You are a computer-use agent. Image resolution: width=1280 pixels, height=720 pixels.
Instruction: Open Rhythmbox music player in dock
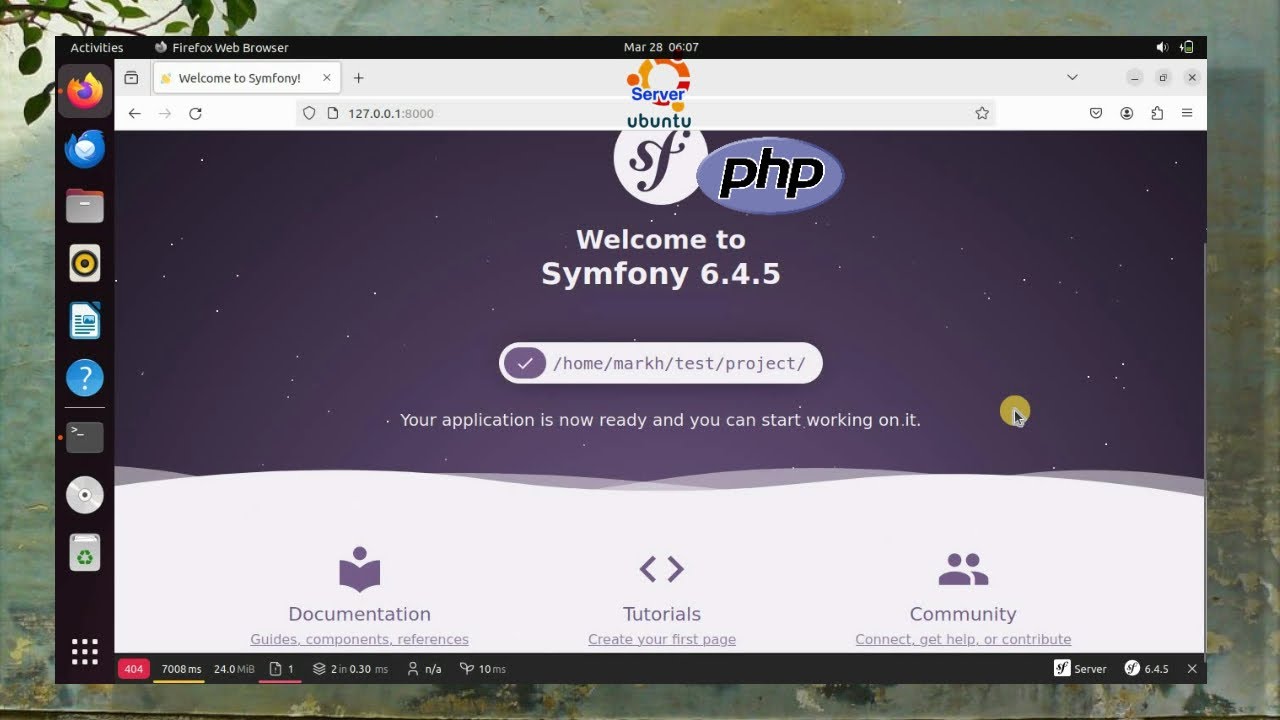[85, 264]
